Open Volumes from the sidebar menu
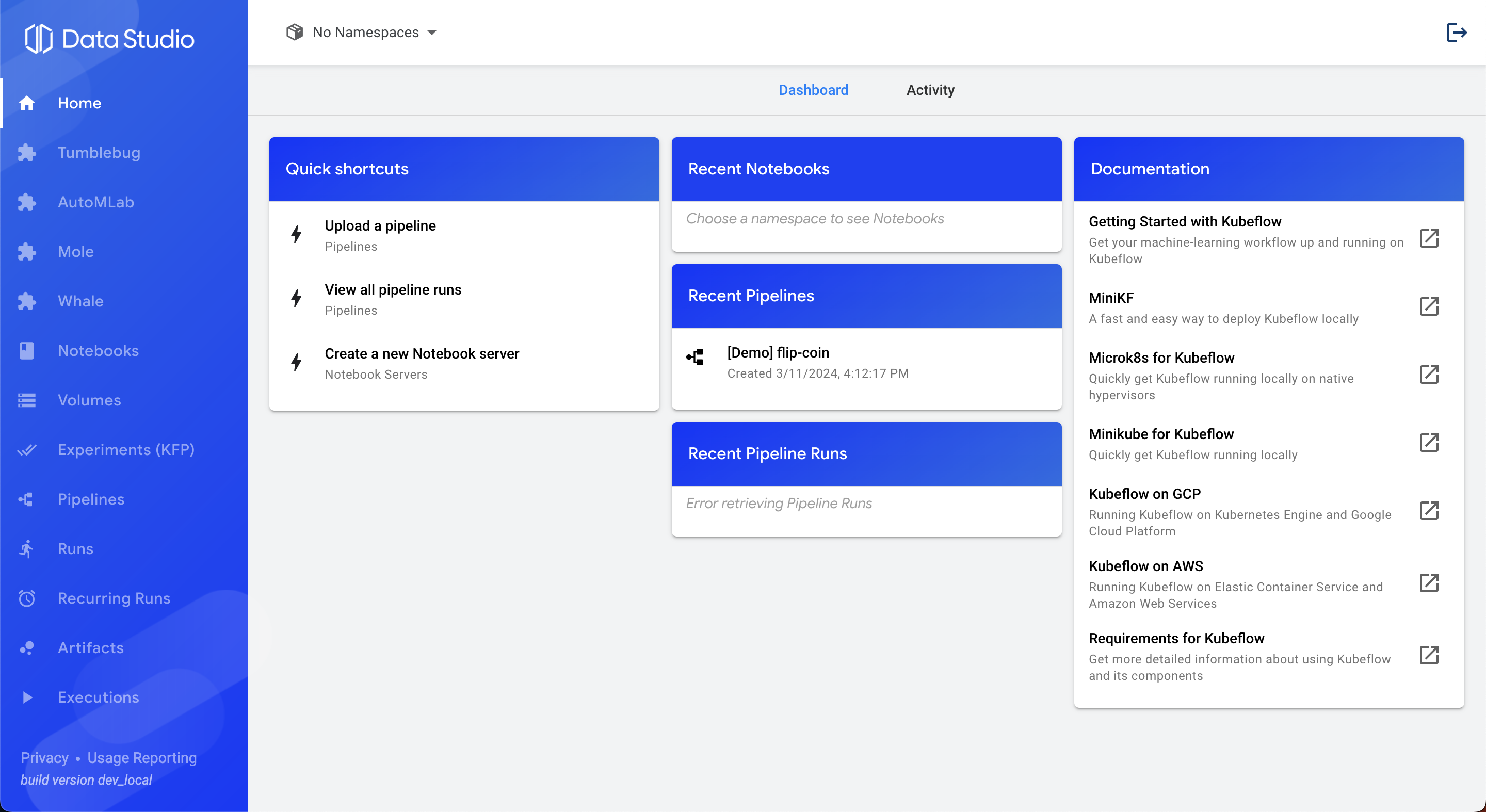The width and height of the screenshot is (1486, 812). tap(89, 400)
